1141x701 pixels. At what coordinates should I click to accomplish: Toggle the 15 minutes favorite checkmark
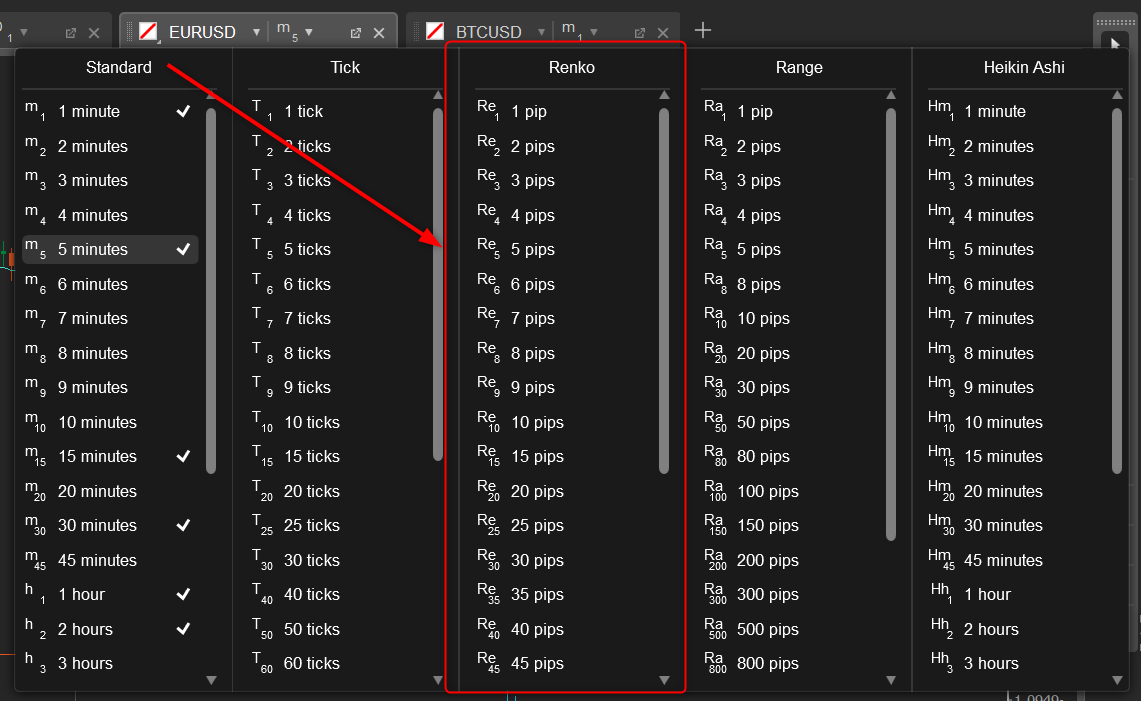point(183,456)
